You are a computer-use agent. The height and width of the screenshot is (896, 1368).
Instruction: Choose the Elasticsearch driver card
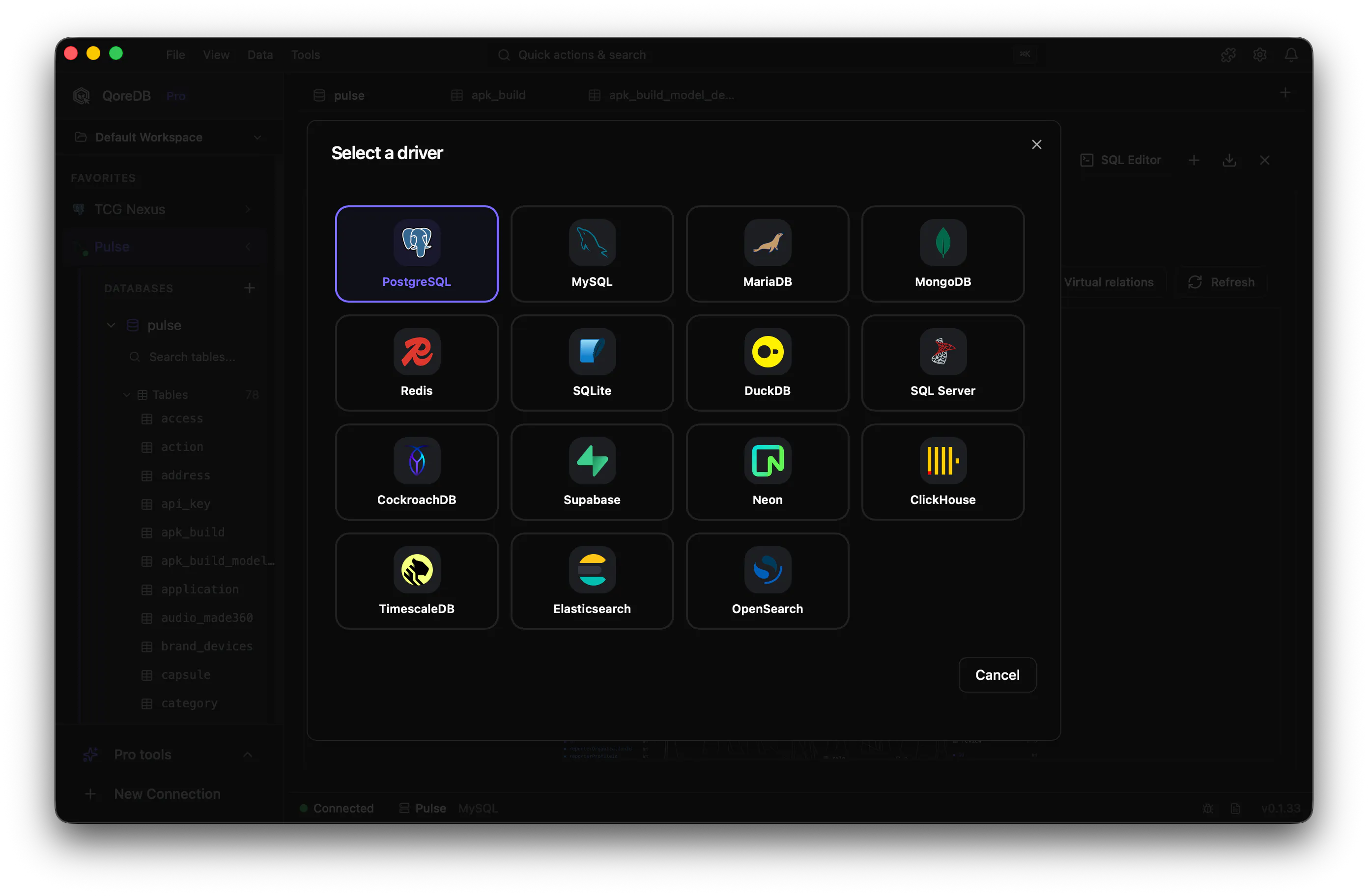pos(592,581)
